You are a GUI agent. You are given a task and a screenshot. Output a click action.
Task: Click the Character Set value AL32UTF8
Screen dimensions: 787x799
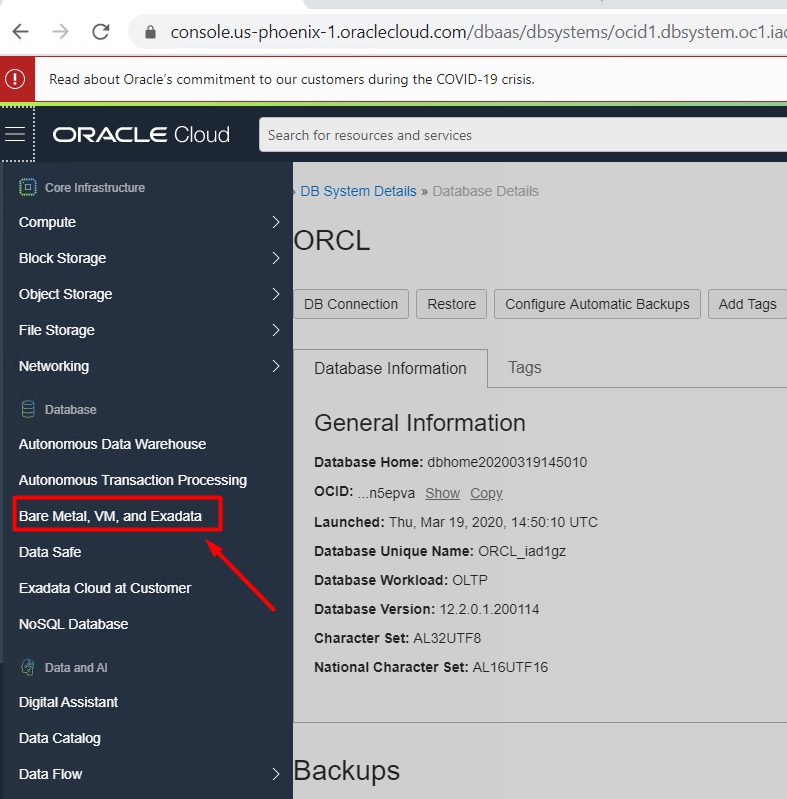click(x=447, y=638)
